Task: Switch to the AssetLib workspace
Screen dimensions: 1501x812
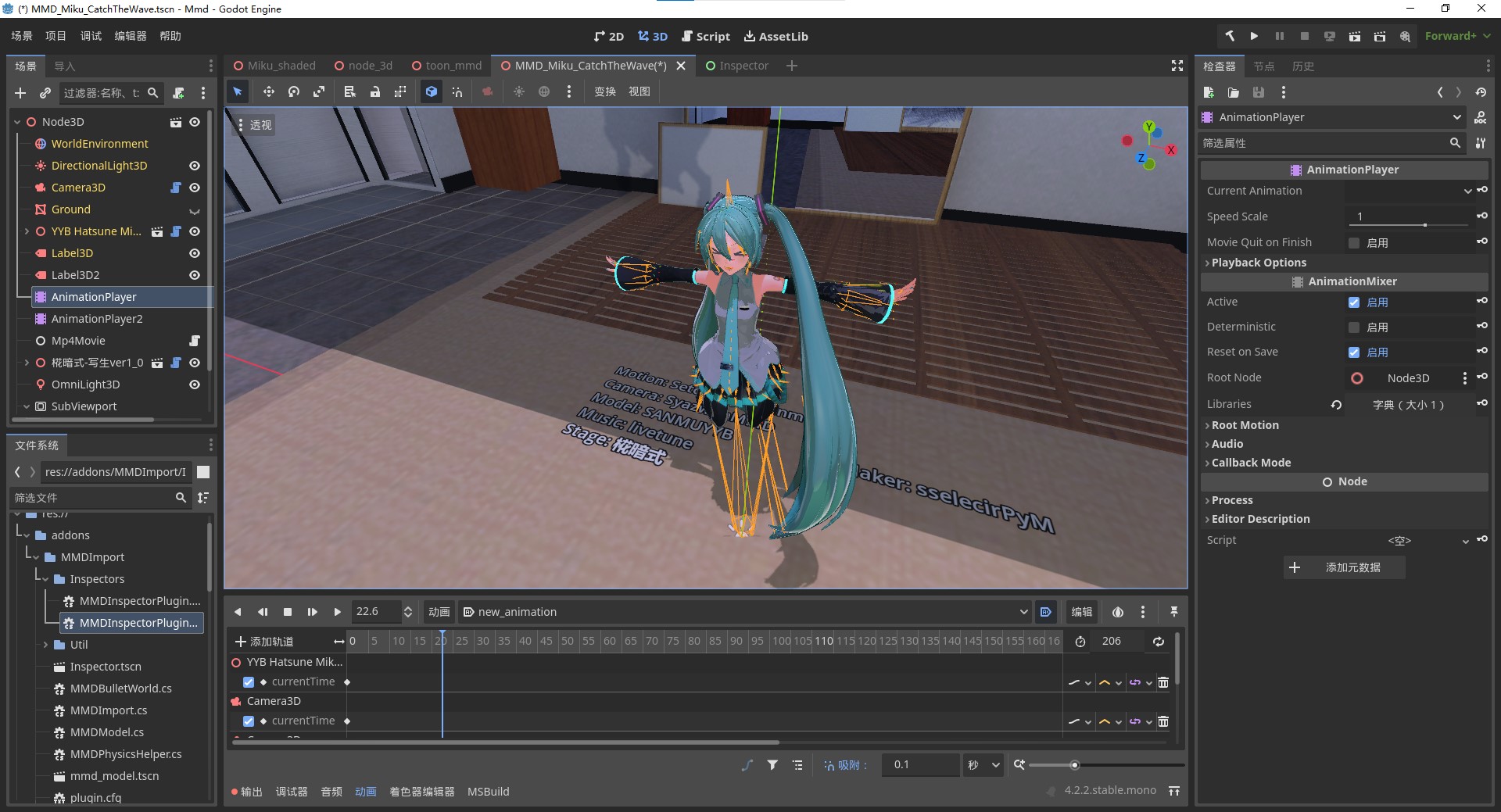Action: pos(776,36)
